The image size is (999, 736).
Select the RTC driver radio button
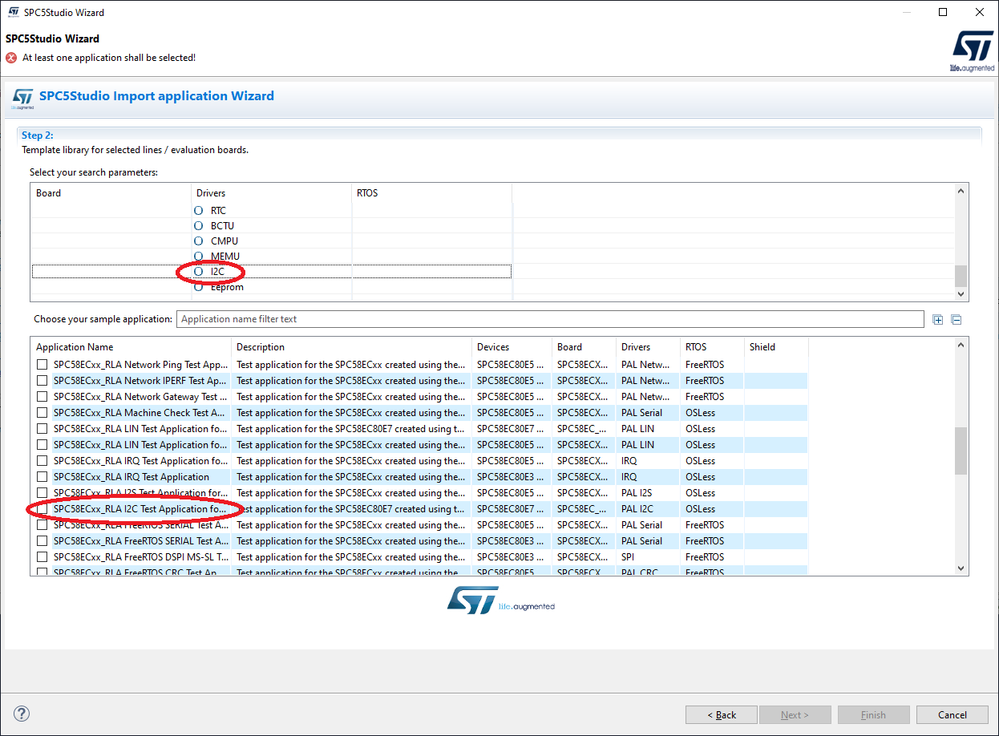(x=199, y=210)
